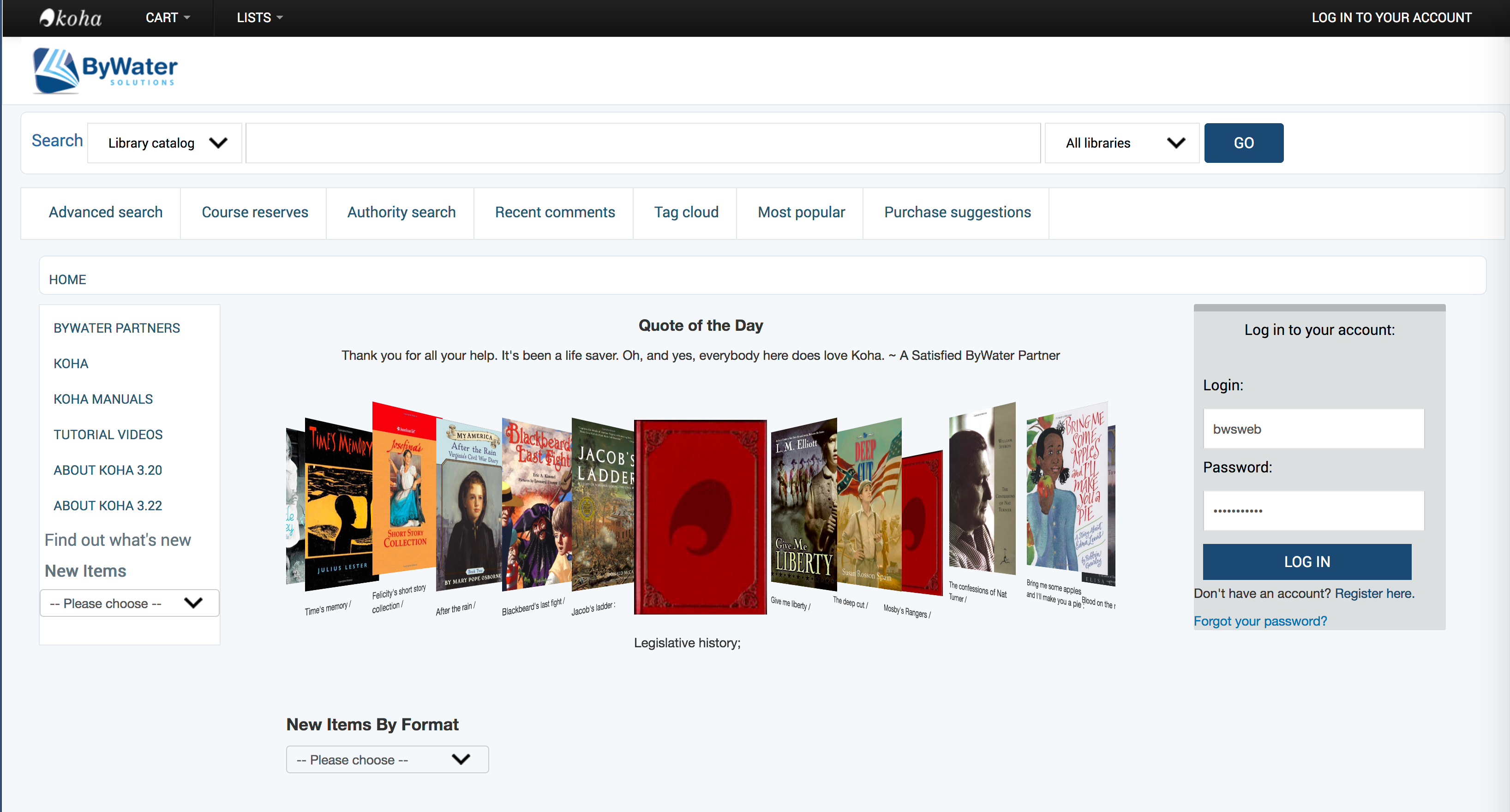Open the Library catalog search type dropdown
The width and height of the screenshot is (1510, 812).
pyautogui.click(x=165, y=143)
